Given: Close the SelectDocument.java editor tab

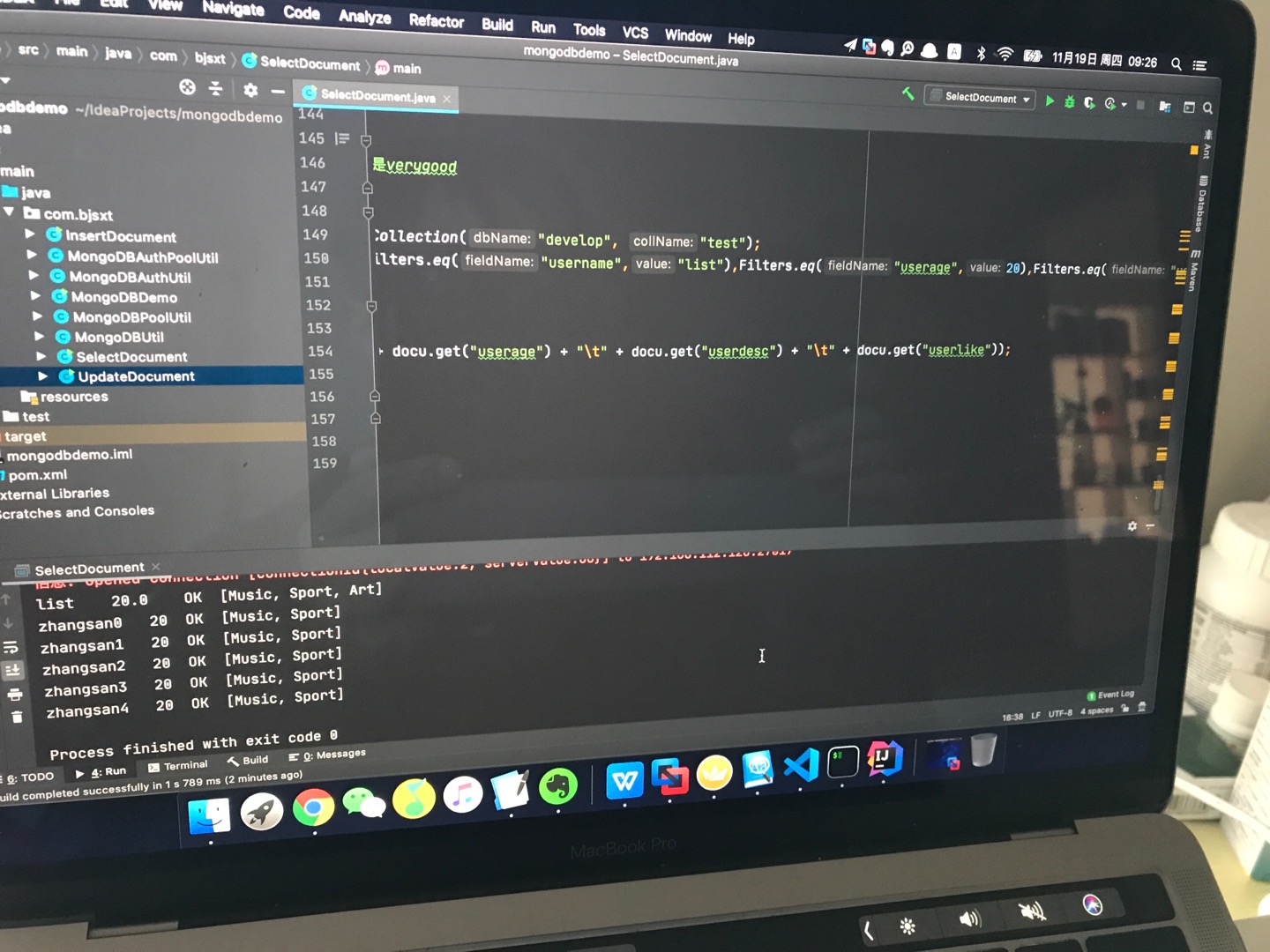Looking at the screenshot, I should coord(447,99).
